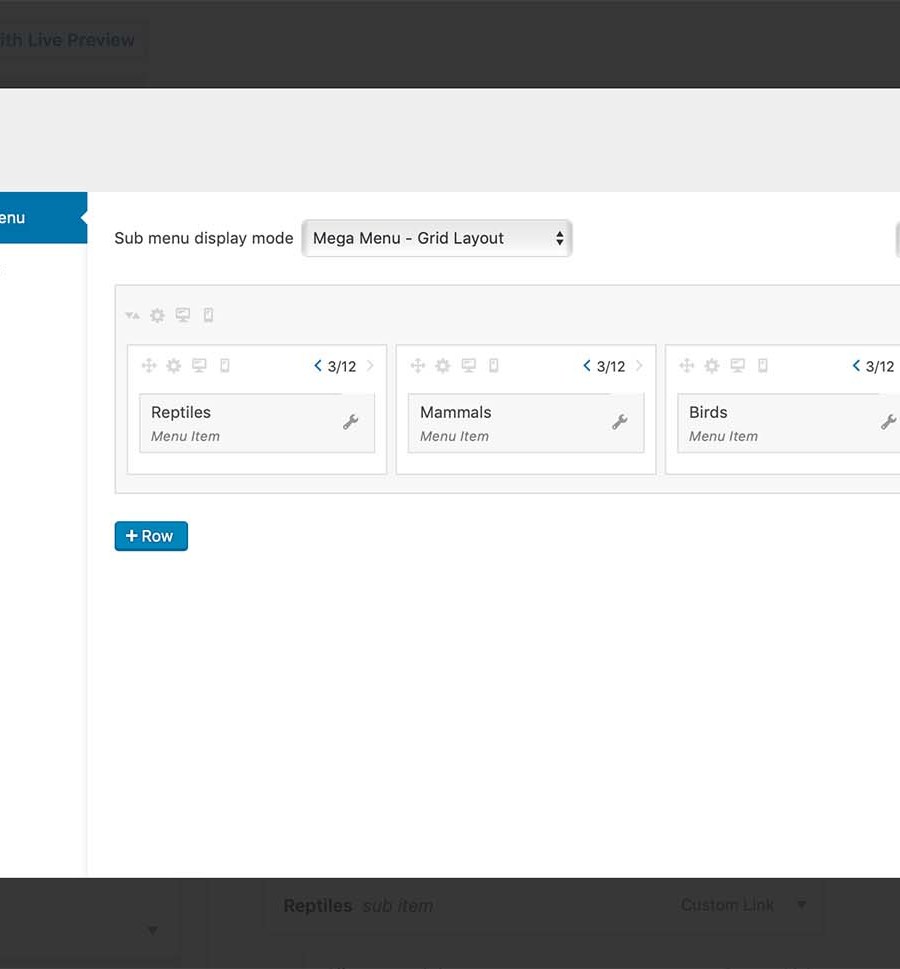Image resolution: width=900 pixels, height=969 pixels.
Task: Click the wrench icon on the Birds menu item
Action: click(x=888, y=423)
